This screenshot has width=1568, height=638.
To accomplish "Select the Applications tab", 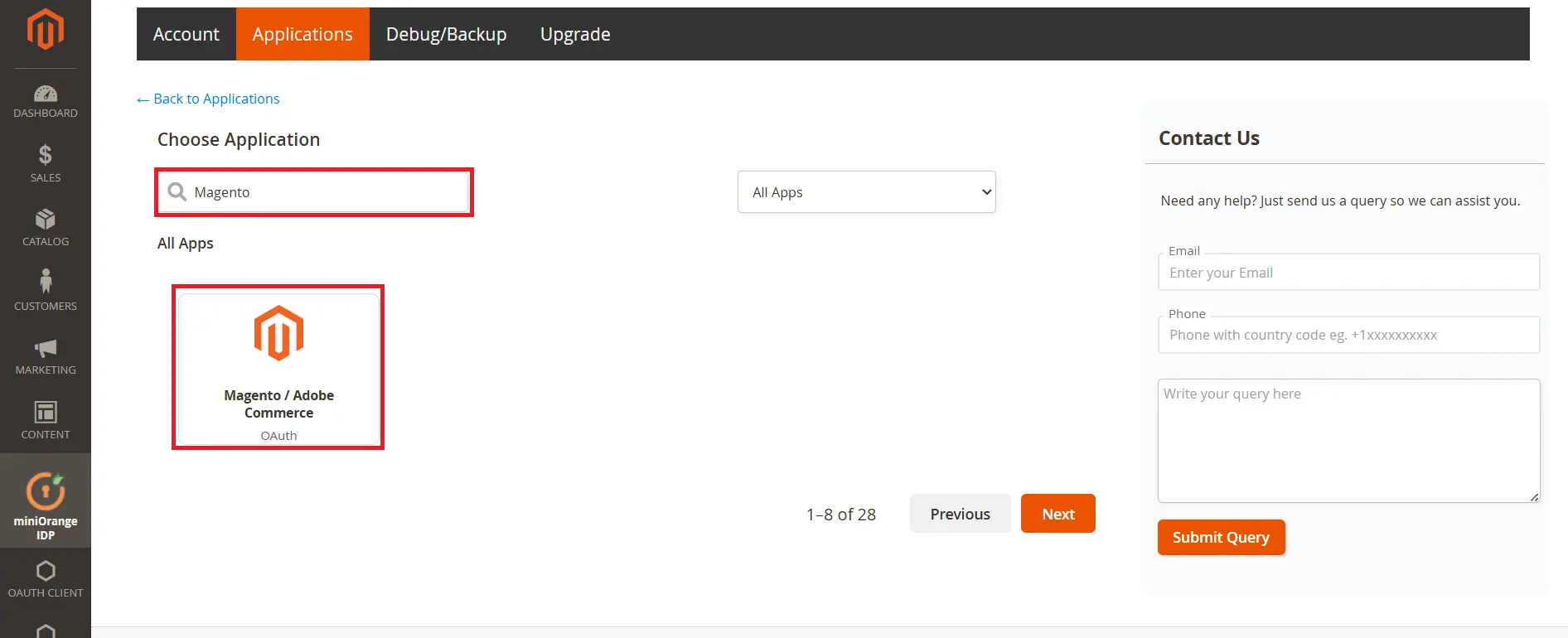I will pyautogui.click(x=302, y=34).
